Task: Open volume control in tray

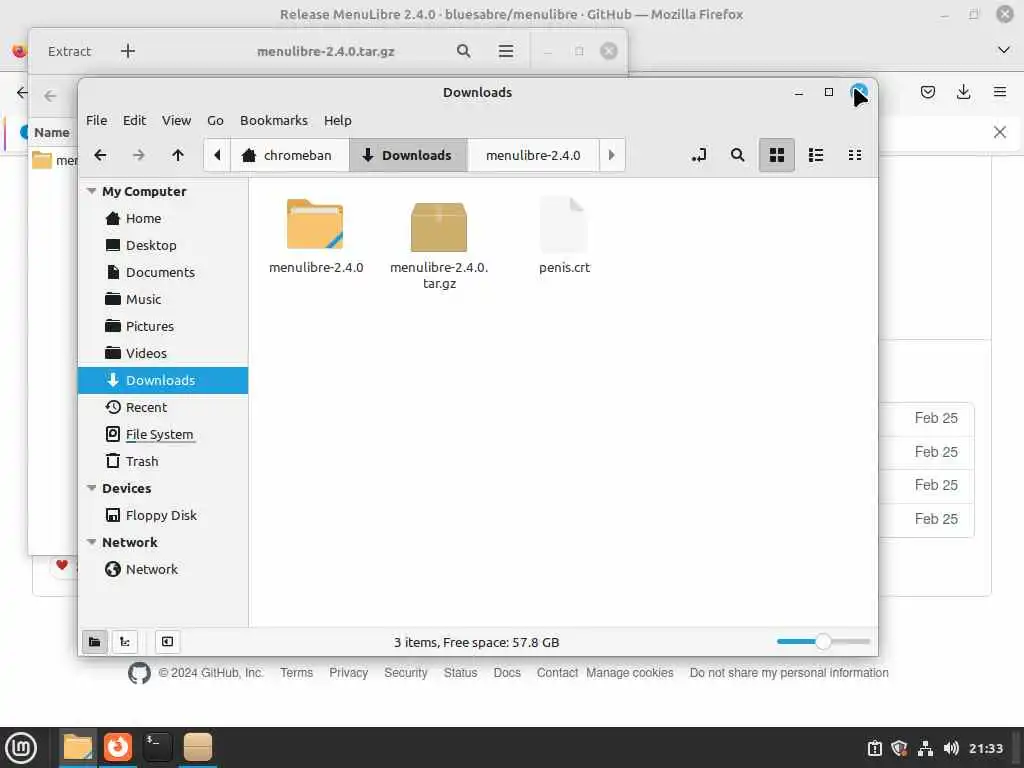Action: (951, 748)
